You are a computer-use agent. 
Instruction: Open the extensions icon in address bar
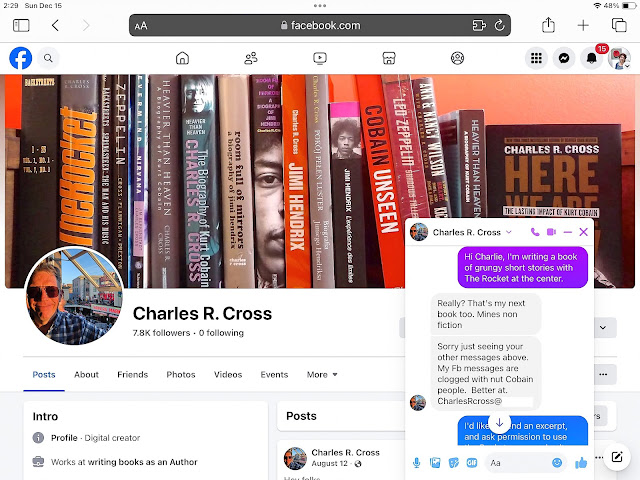(479, 25)
